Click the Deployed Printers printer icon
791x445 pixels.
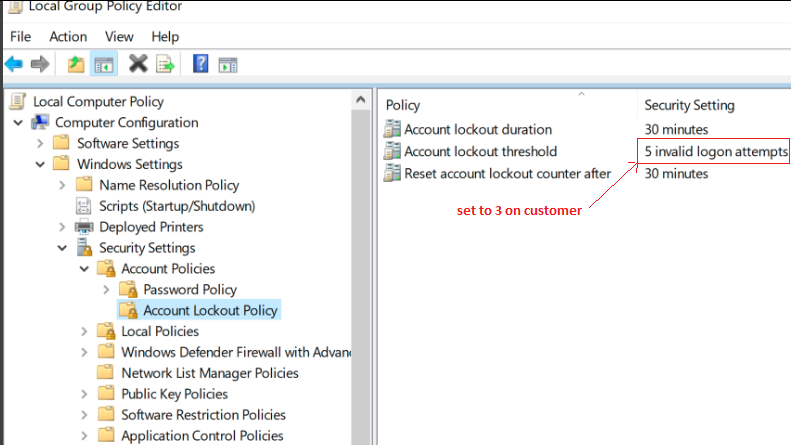[84, 227]
